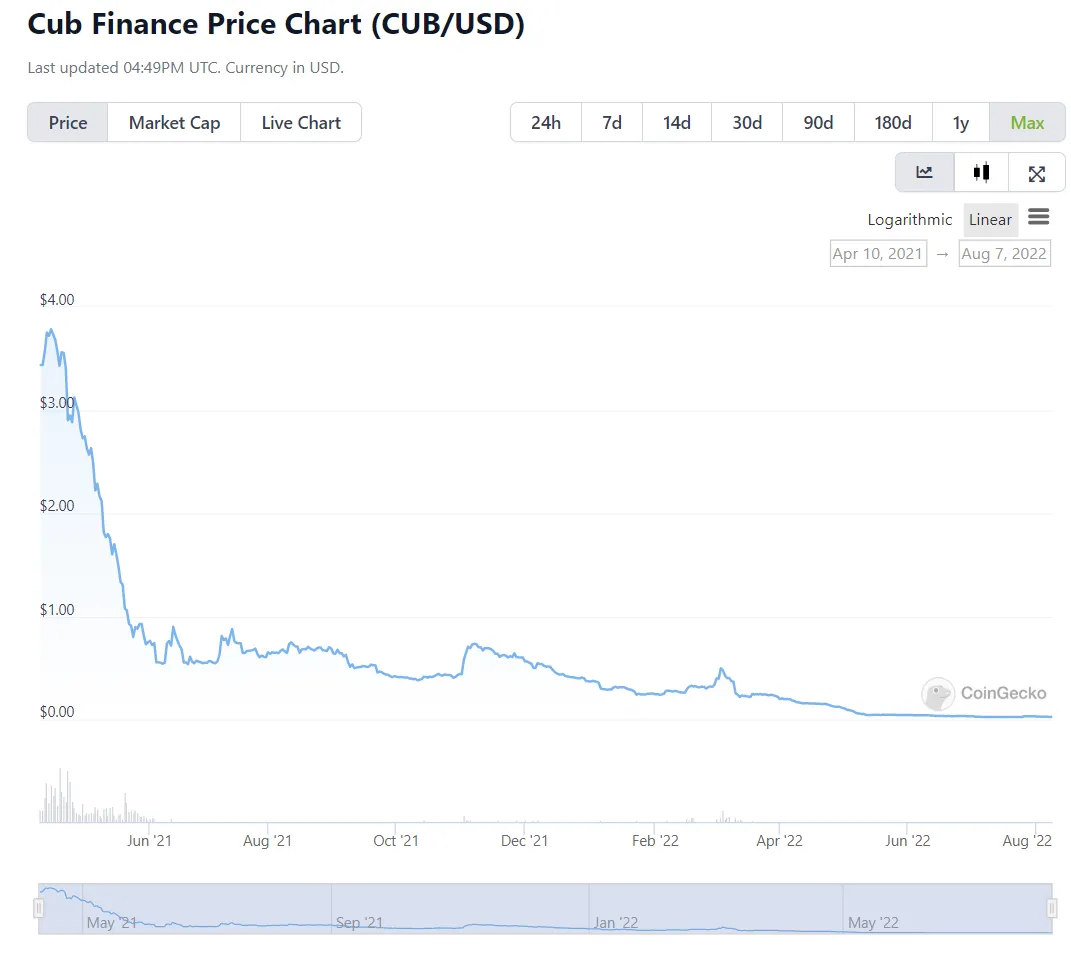Grab right handle of range navigator
1071x958 pixels.
coord(1052,907)
